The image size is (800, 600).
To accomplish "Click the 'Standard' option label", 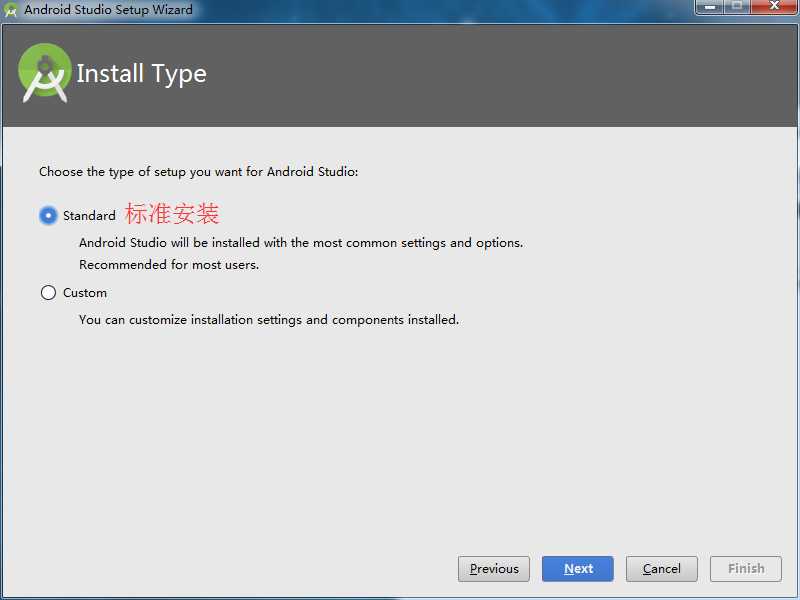I will [x=89, y=216].
